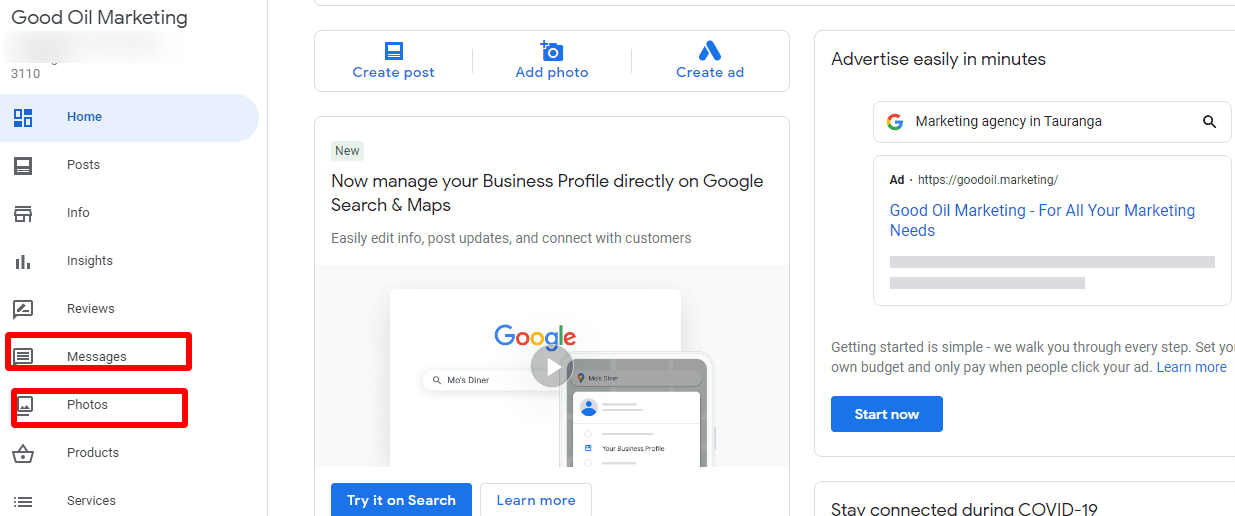Click the Good Oil Marketing ad headline
1235x516 pixels.
[1042, 221]
